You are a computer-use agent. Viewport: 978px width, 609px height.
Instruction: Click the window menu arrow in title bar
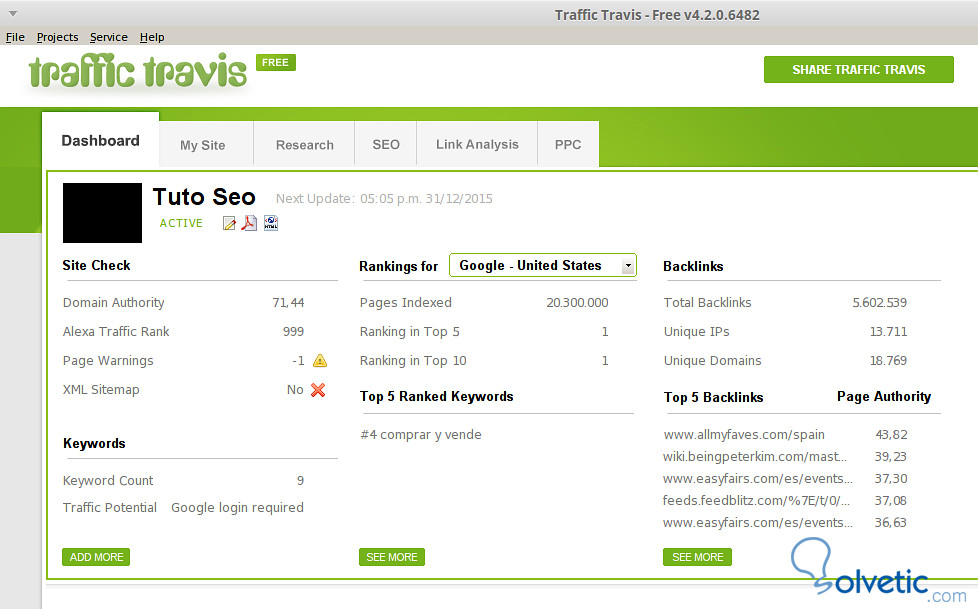point(12,13)
